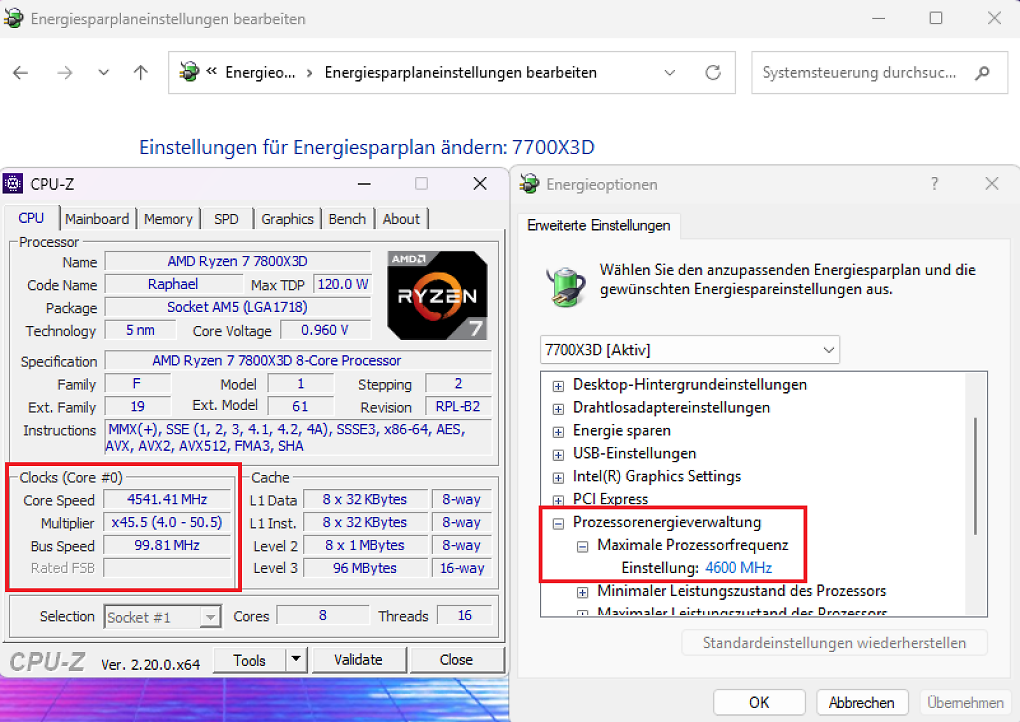
Task: Click the AMD Ryzen 7 logo in CPU-Z
Action: pyautogui.click(x=437, y=295)
